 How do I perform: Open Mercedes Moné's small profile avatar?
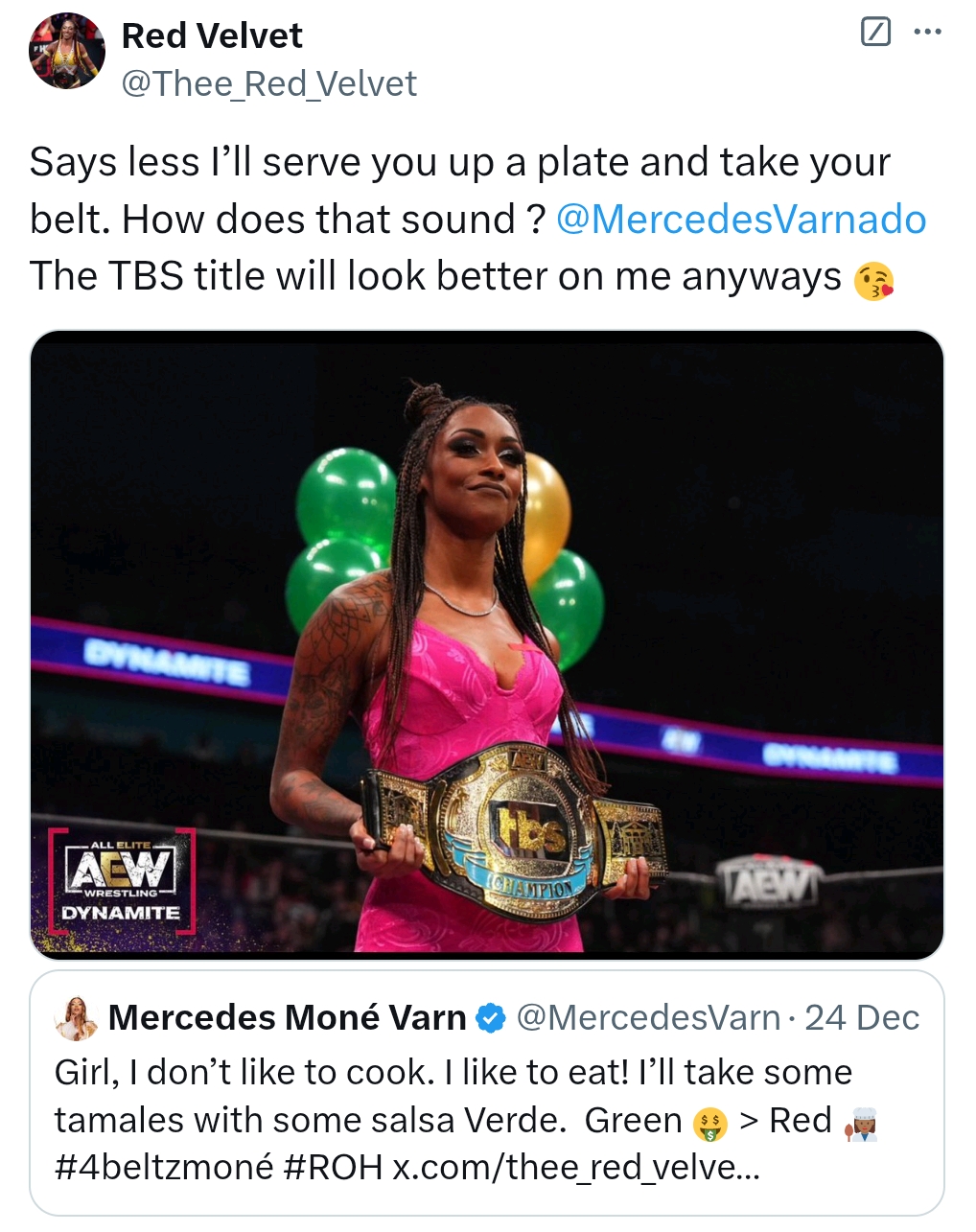pyautogui.click(x=76, y=1018)
